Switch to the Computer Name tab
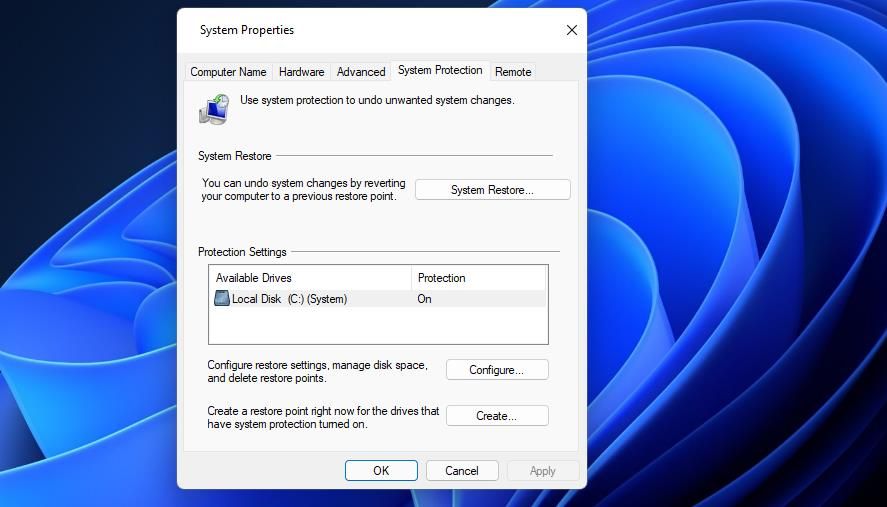 (x=228, y=72)
